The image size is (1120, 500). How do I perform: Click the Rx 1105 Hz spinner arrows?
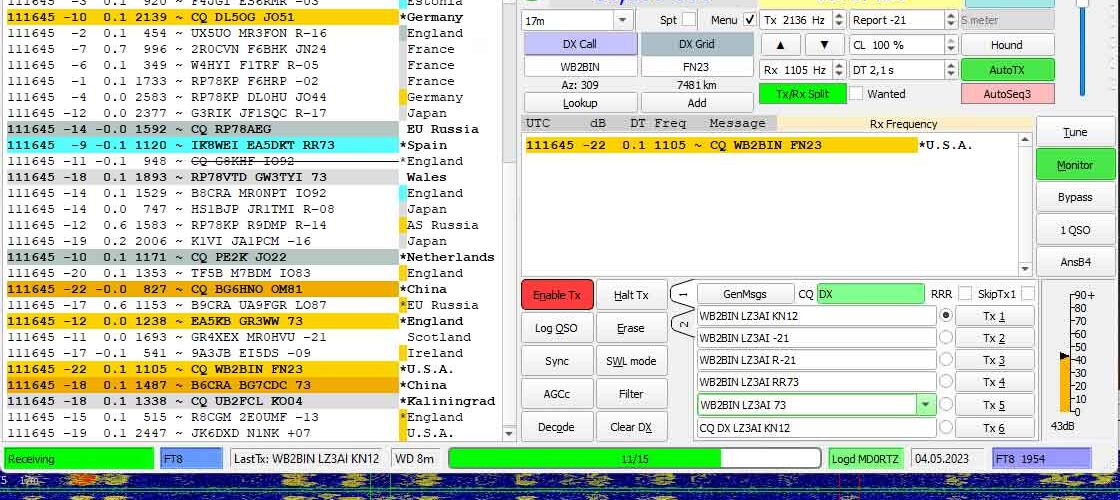[x=839, y=70]
